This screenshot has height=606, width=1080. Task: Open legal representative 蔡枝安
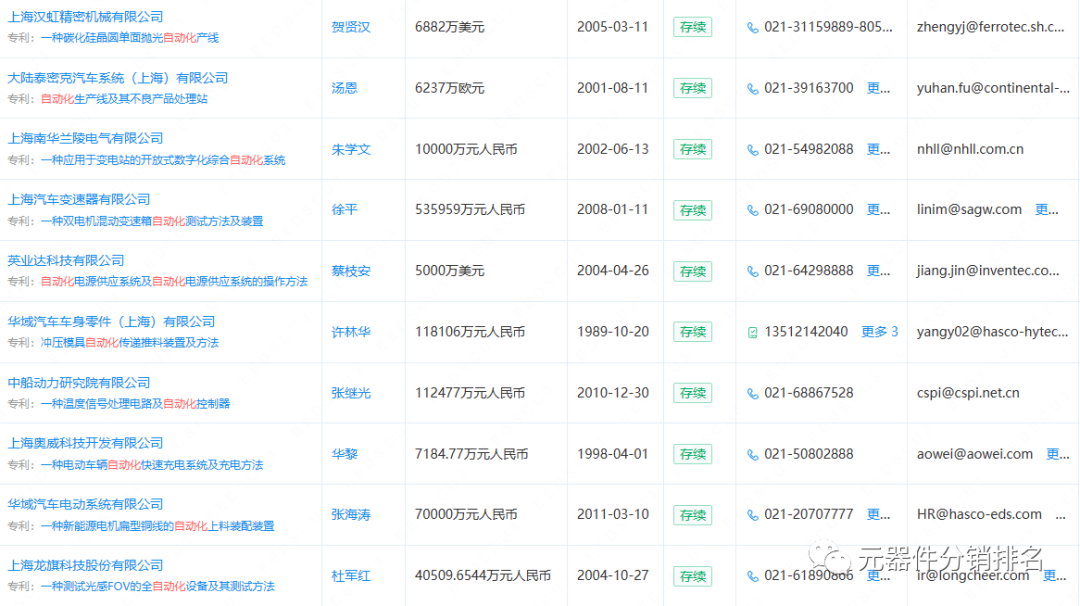click(351, 271)
